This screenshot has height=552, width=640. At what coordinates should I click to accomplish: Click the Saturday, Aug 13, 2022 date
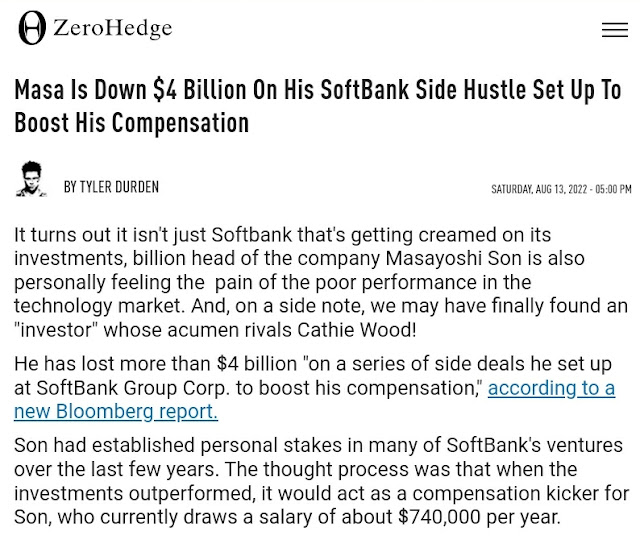point(539,189)
